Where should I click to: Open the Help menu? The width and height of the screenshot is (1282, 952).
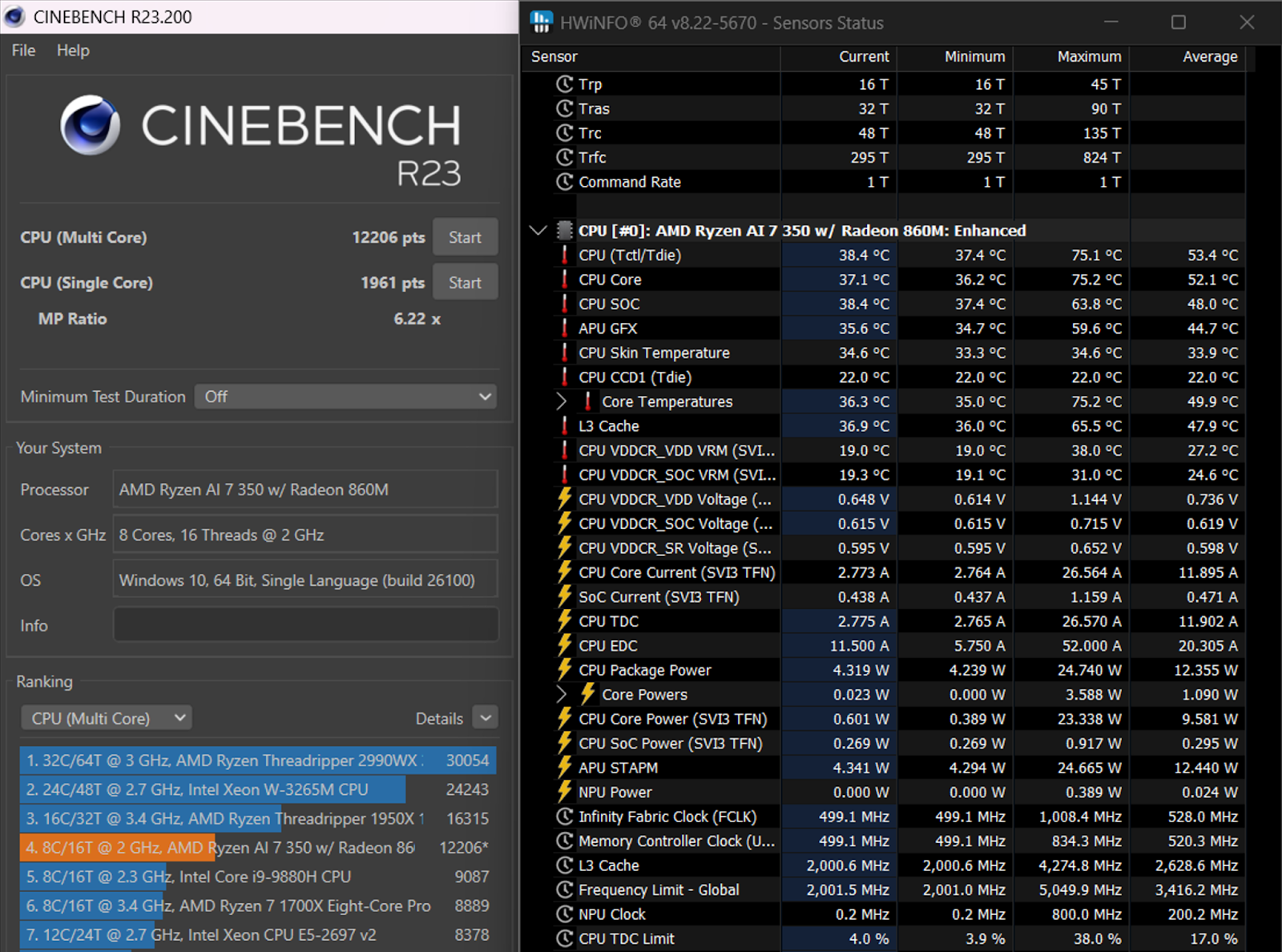(73, 50)
